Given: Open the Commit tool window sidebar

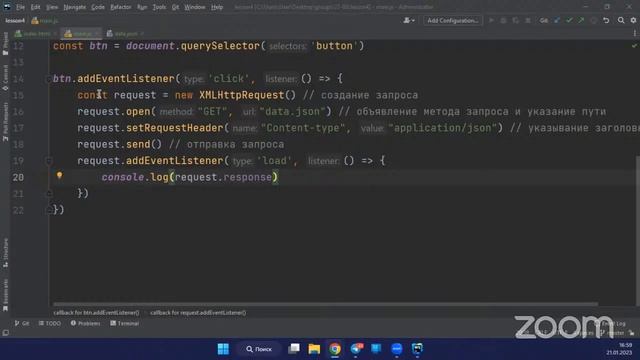Looking at the screenshot, I should coord(5,78).
